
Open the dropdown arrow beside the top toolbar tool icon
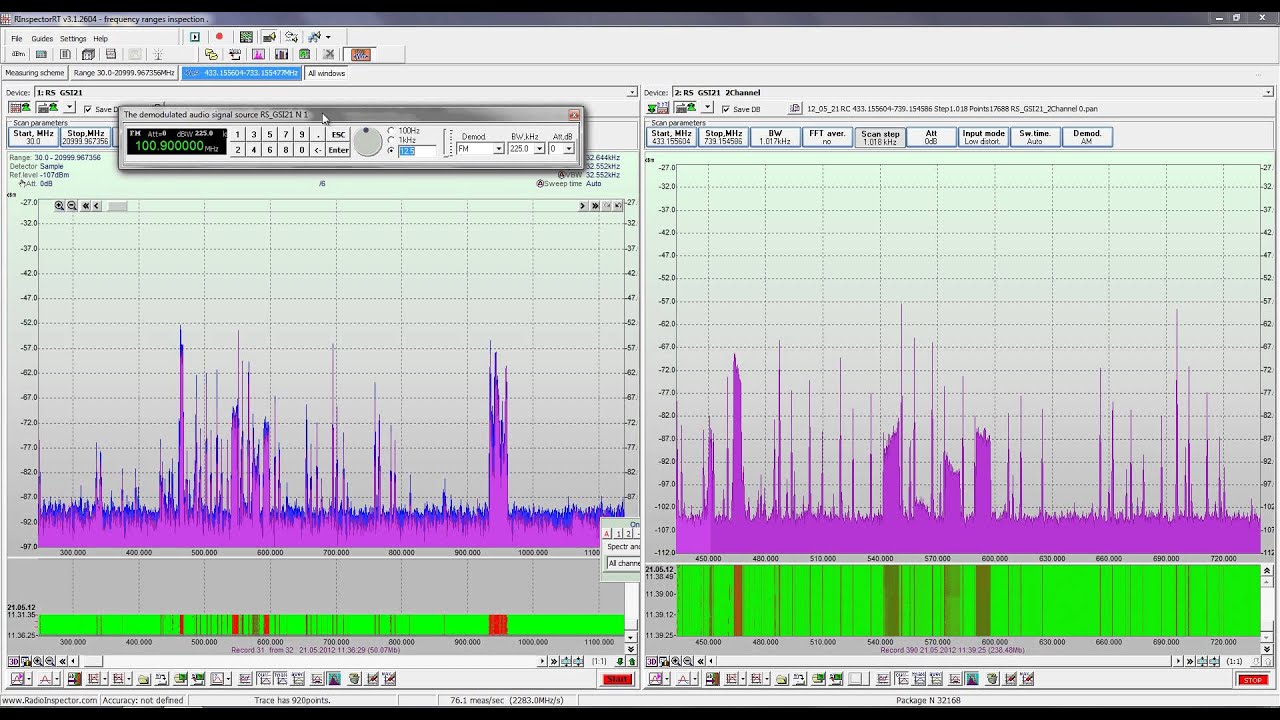(328, 37)
